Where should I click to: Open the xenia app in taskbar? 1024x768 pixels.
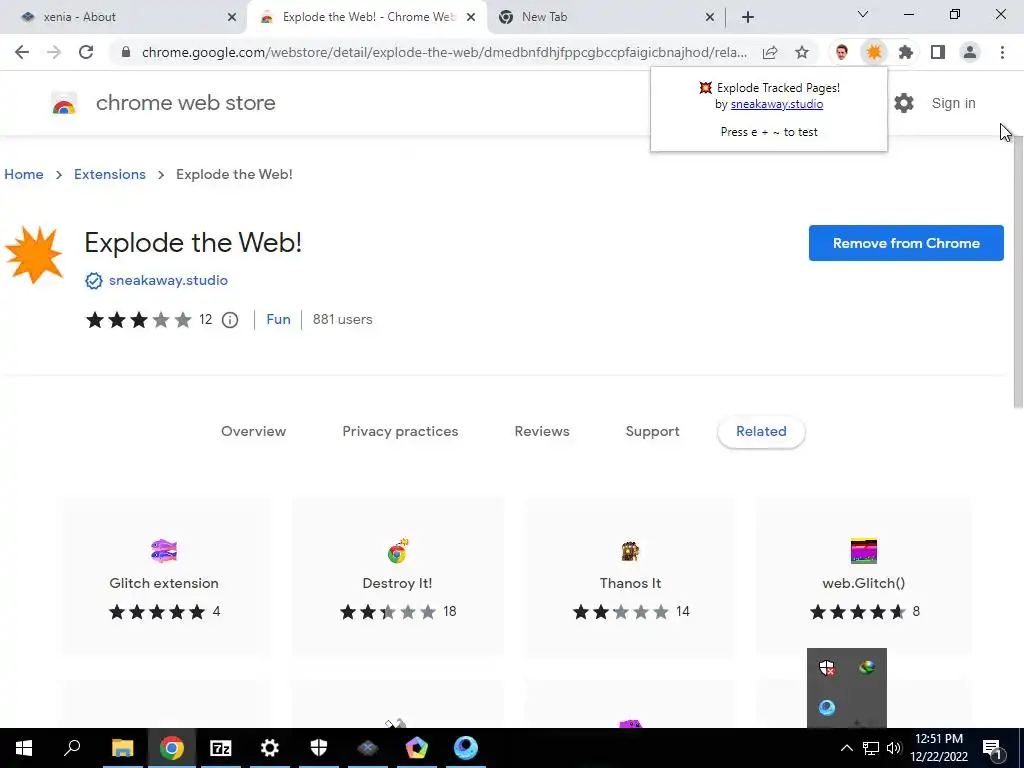pyautogui.click(x=368, y=748)
